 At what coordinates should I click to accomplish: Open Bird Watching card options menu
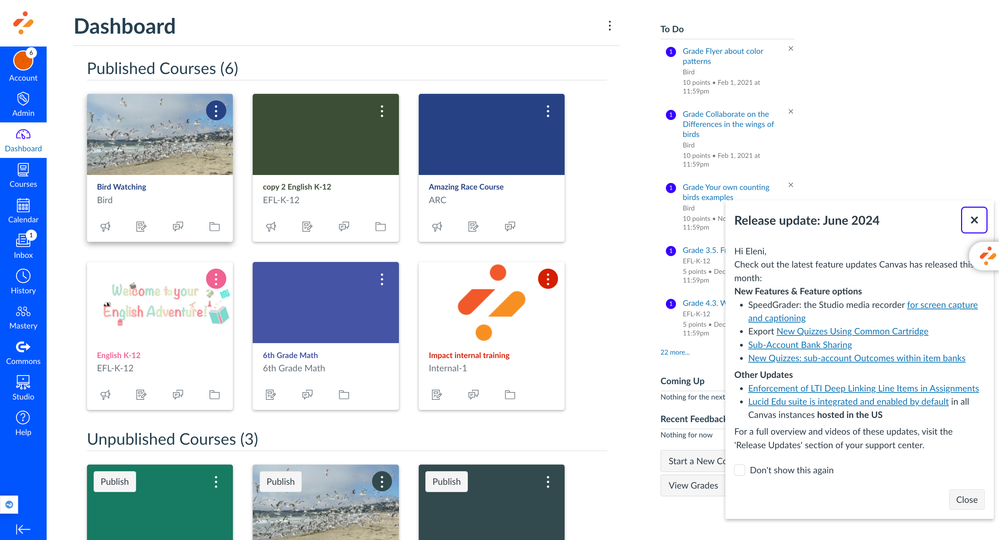tap(216, 111)
